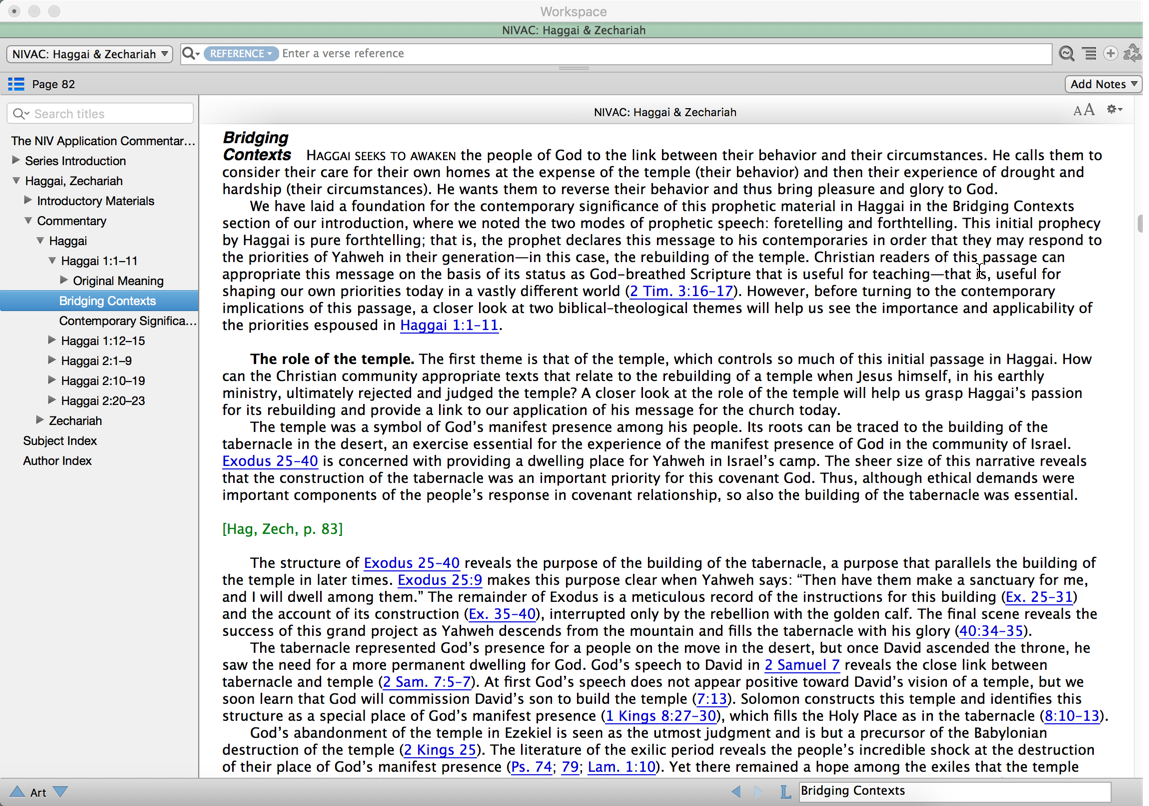Viewport: 1149px width, 806px height.
Task: Collapse the Commentary section triangle
Action: click(28, 220)
